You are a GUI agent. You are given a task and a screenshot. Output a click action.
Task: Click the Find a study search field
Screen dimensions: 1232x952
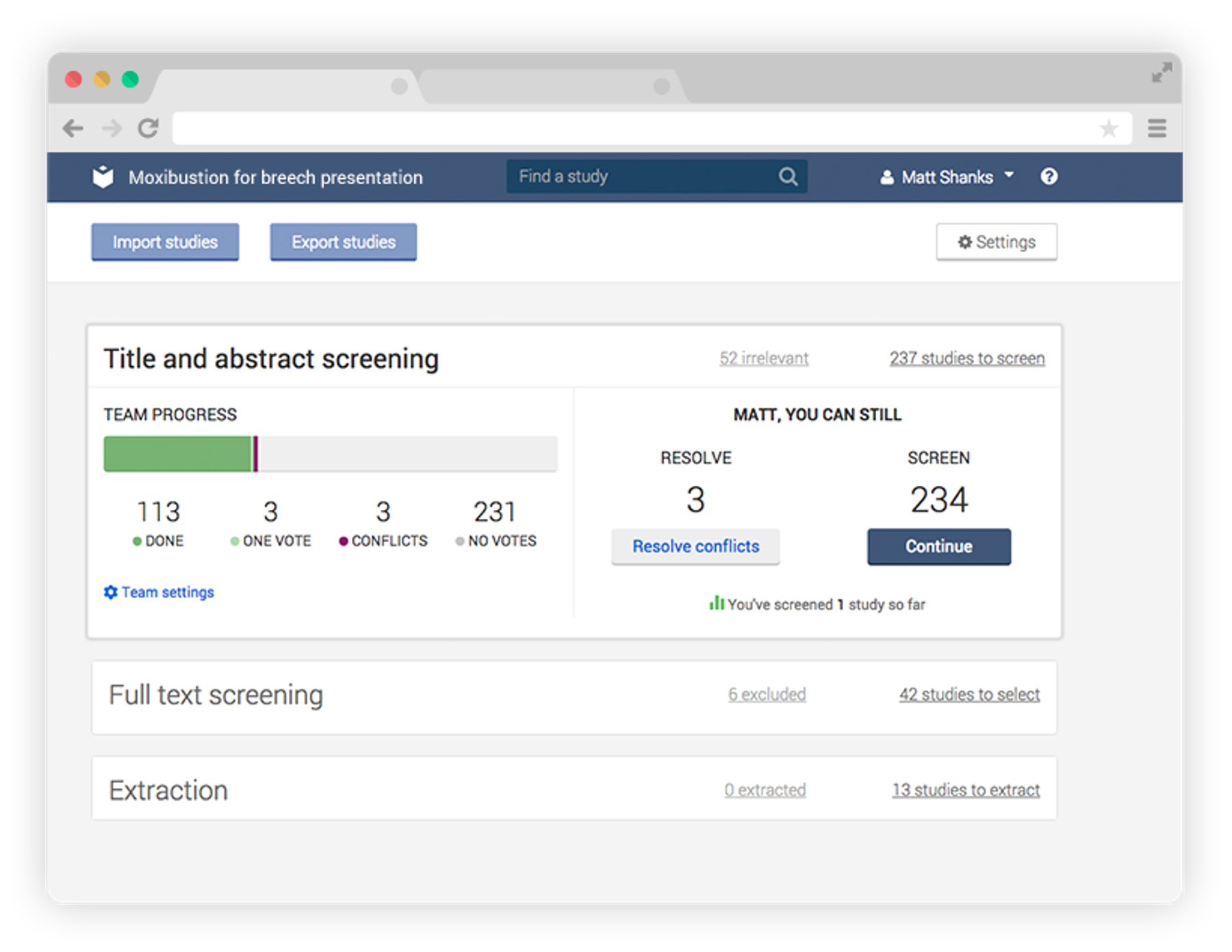pyautogui.click(x=656, y=177)
